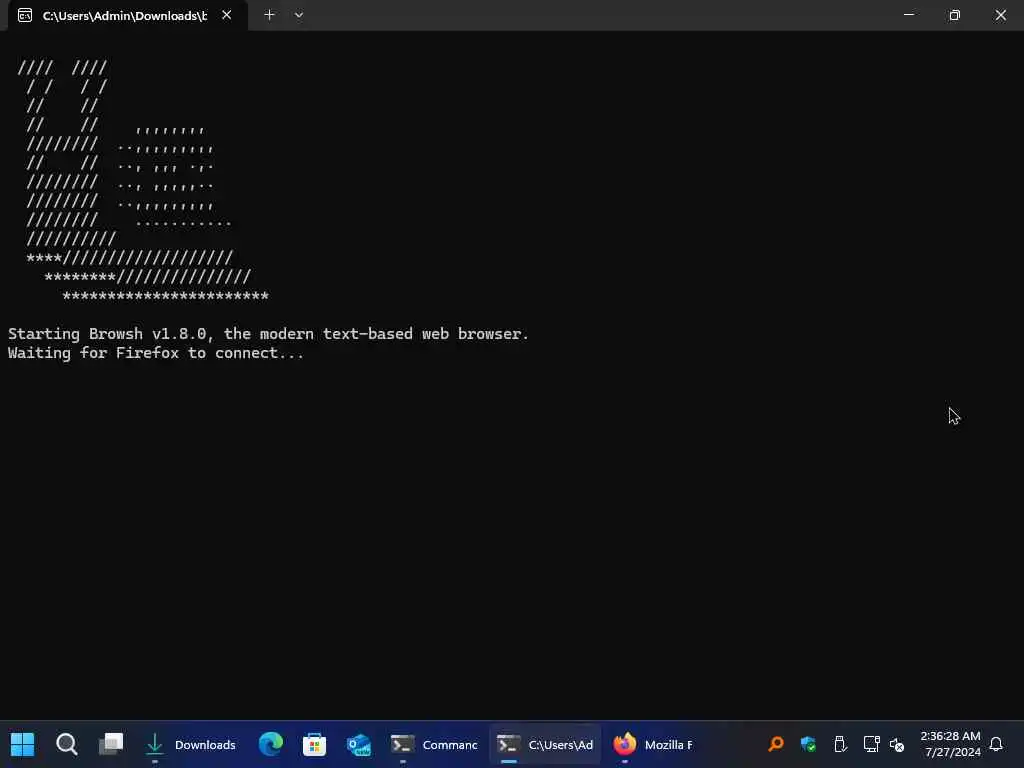Click the "Starting Browsh v1.8.0" output line
This screenshot has height=768, width=1024.
(268, 334)
